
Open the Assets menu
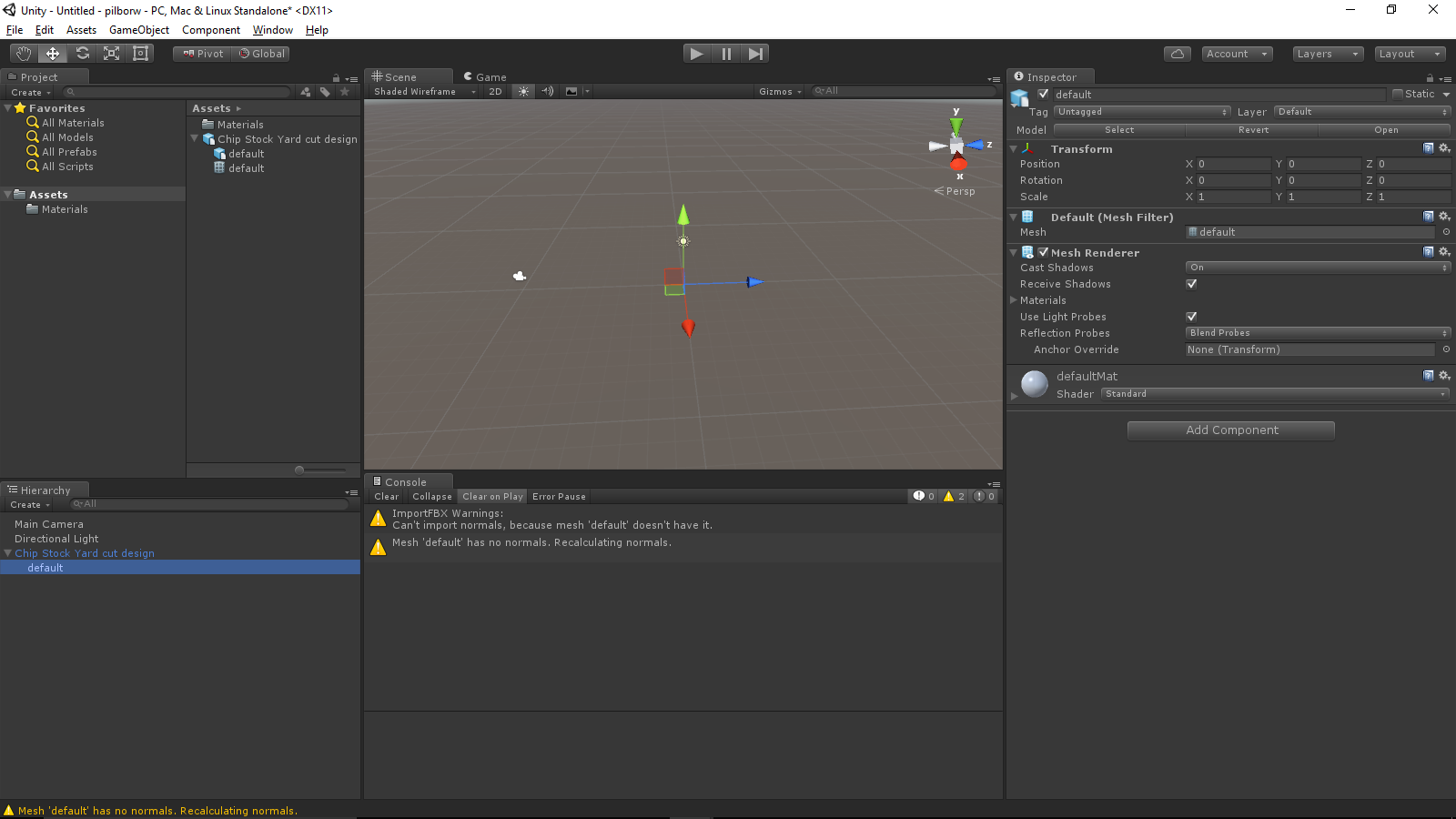(x=81, y=30)
